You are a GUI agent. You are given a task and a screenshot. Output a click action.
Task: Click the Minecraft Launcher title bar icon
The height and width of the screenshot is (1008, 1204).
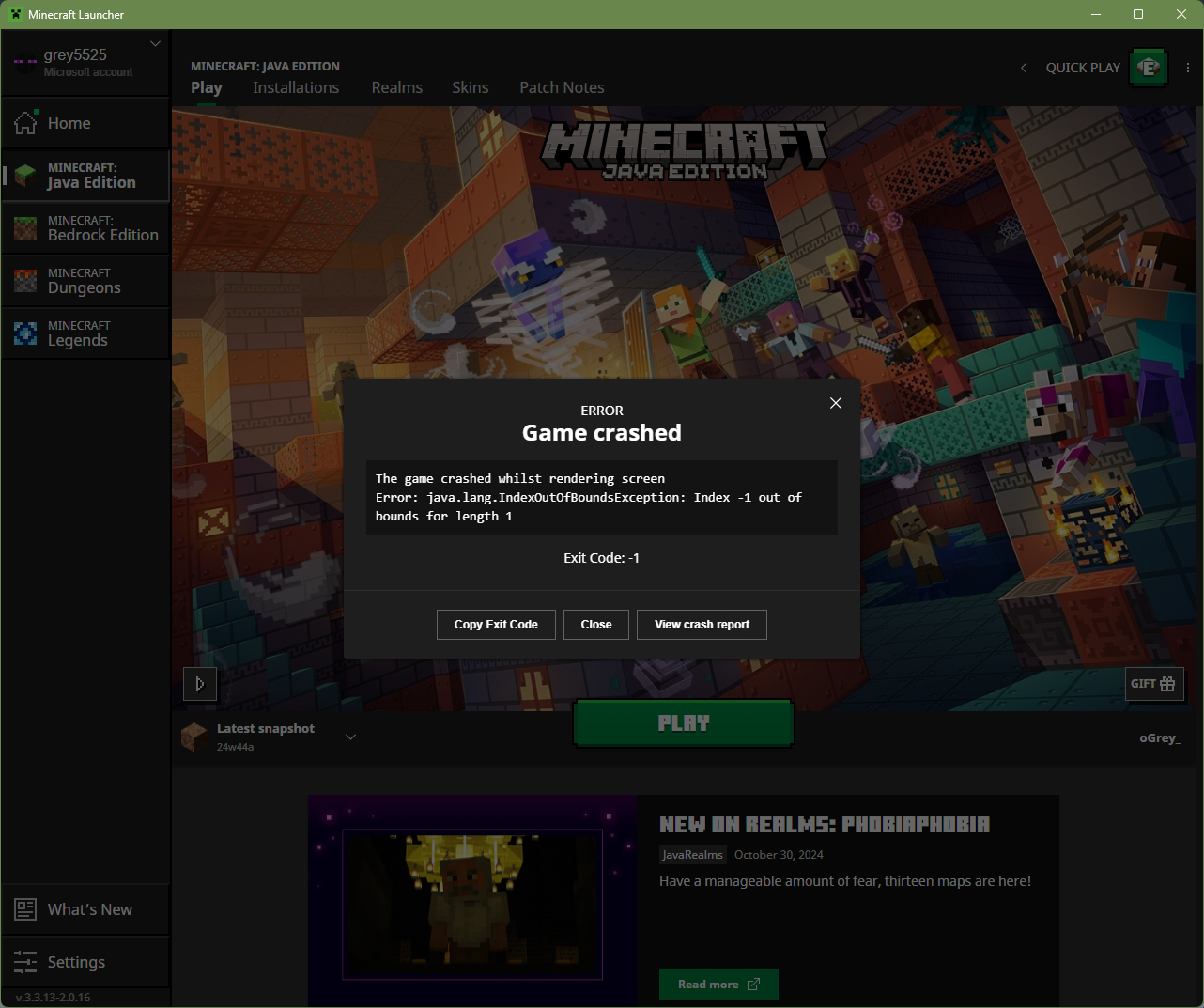tap(16, 14)
